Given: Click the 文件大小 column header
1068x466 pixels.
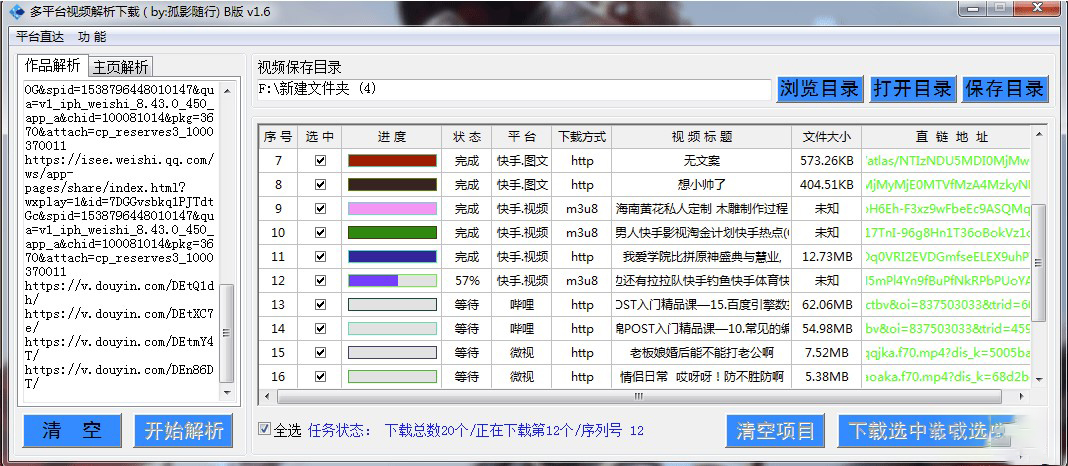Looking at the screenshot, I should tap(826, 137).
